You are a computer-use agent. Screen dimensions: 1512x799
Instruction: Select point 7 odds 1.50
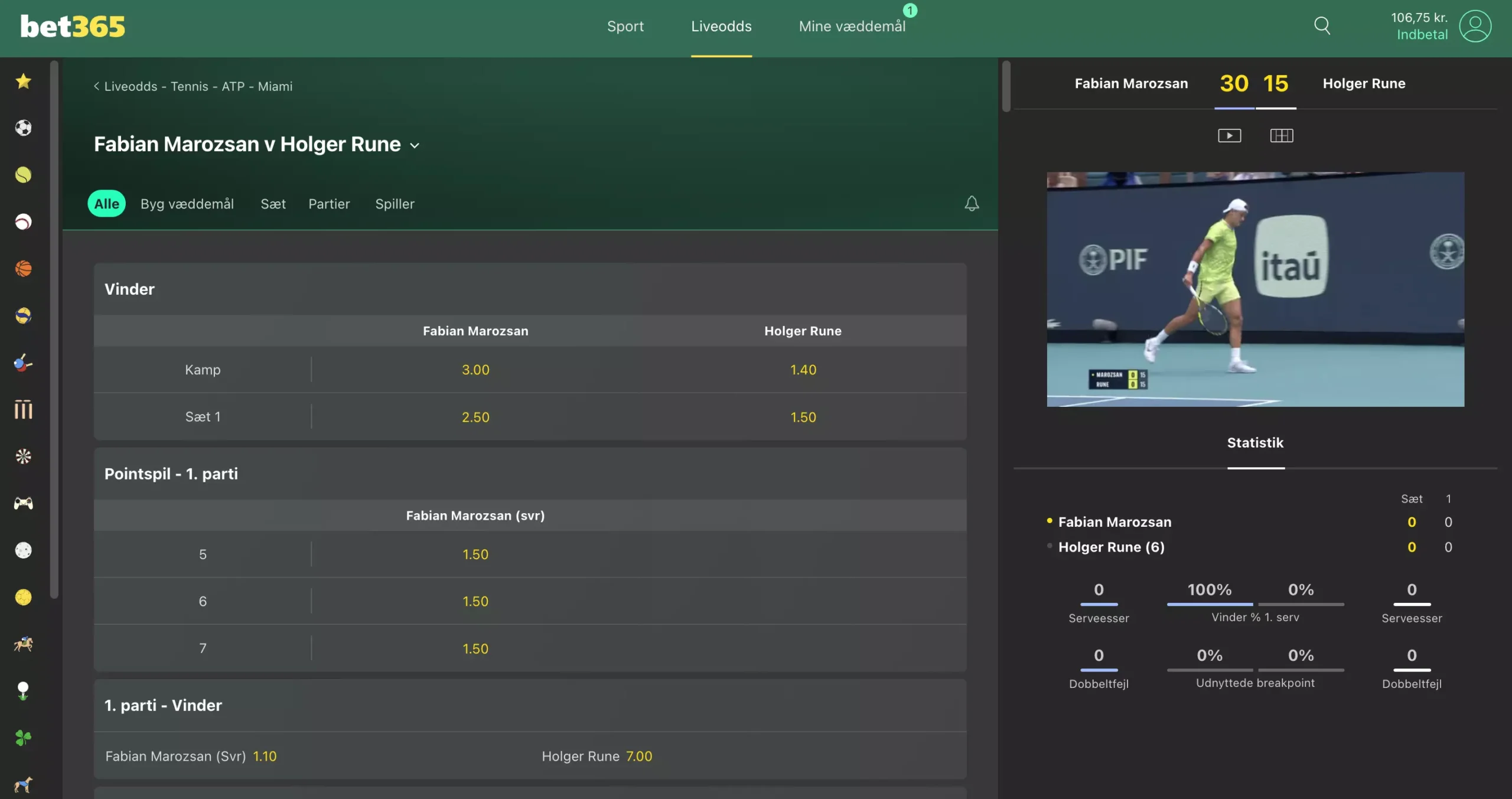[475, 648]
